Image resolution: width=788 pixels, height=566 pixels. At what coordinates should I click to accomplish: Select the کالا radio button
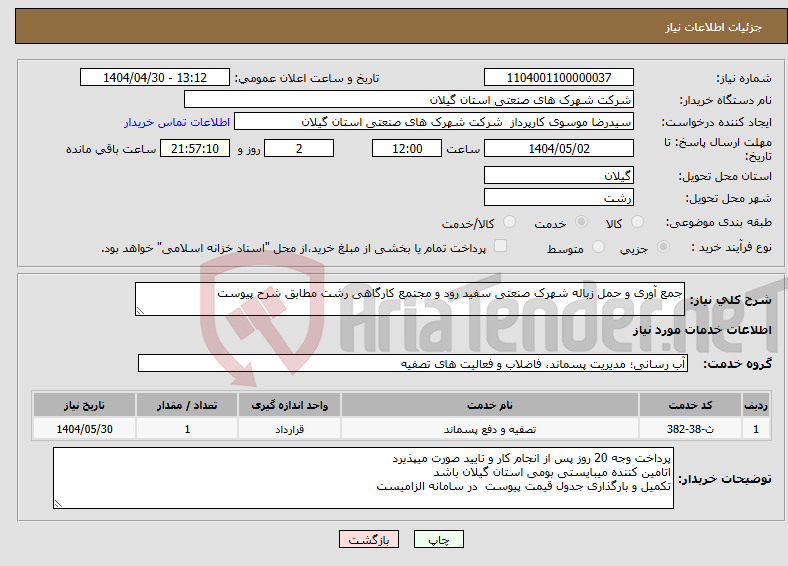(x=637, y=222)
